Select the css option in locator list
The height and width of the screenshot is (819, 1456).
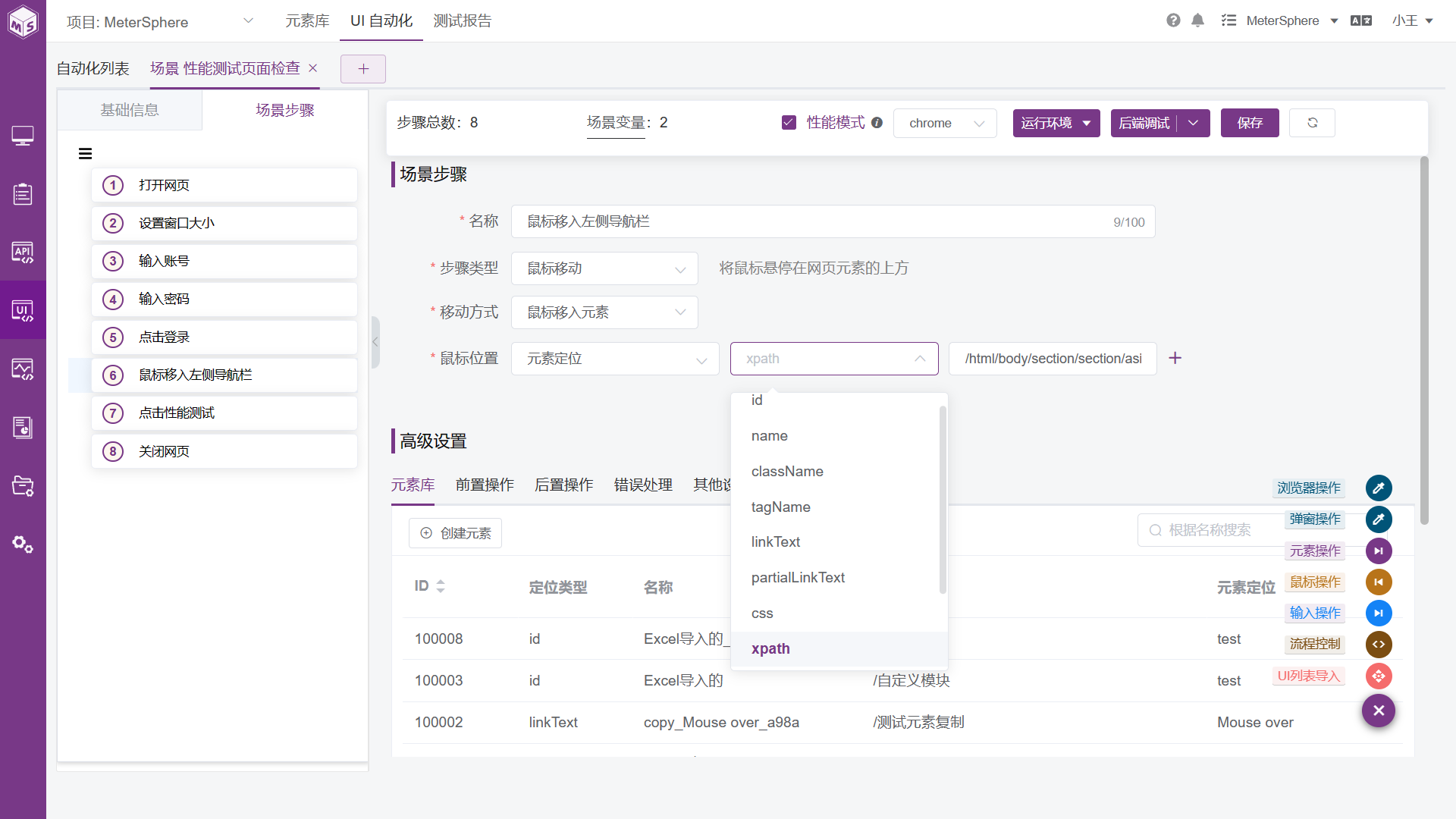pyautogui.click(x=835, y=613)
